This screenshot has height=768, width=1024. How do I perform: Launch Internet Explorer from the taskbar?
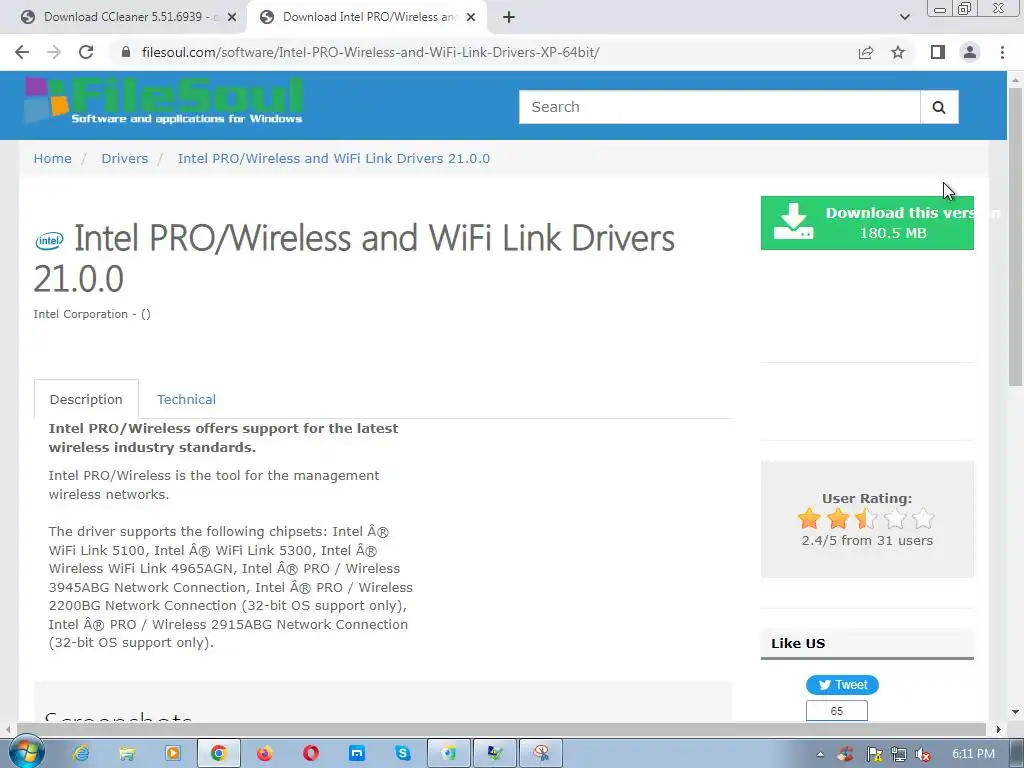point(81,753)
